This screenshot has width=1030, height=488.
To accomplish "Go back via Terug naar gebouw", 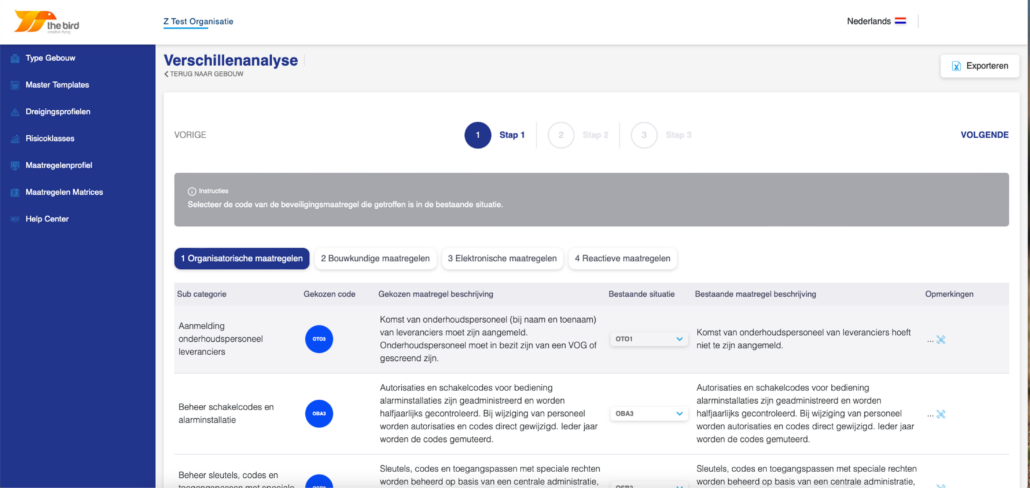I will tap(204, 74).
